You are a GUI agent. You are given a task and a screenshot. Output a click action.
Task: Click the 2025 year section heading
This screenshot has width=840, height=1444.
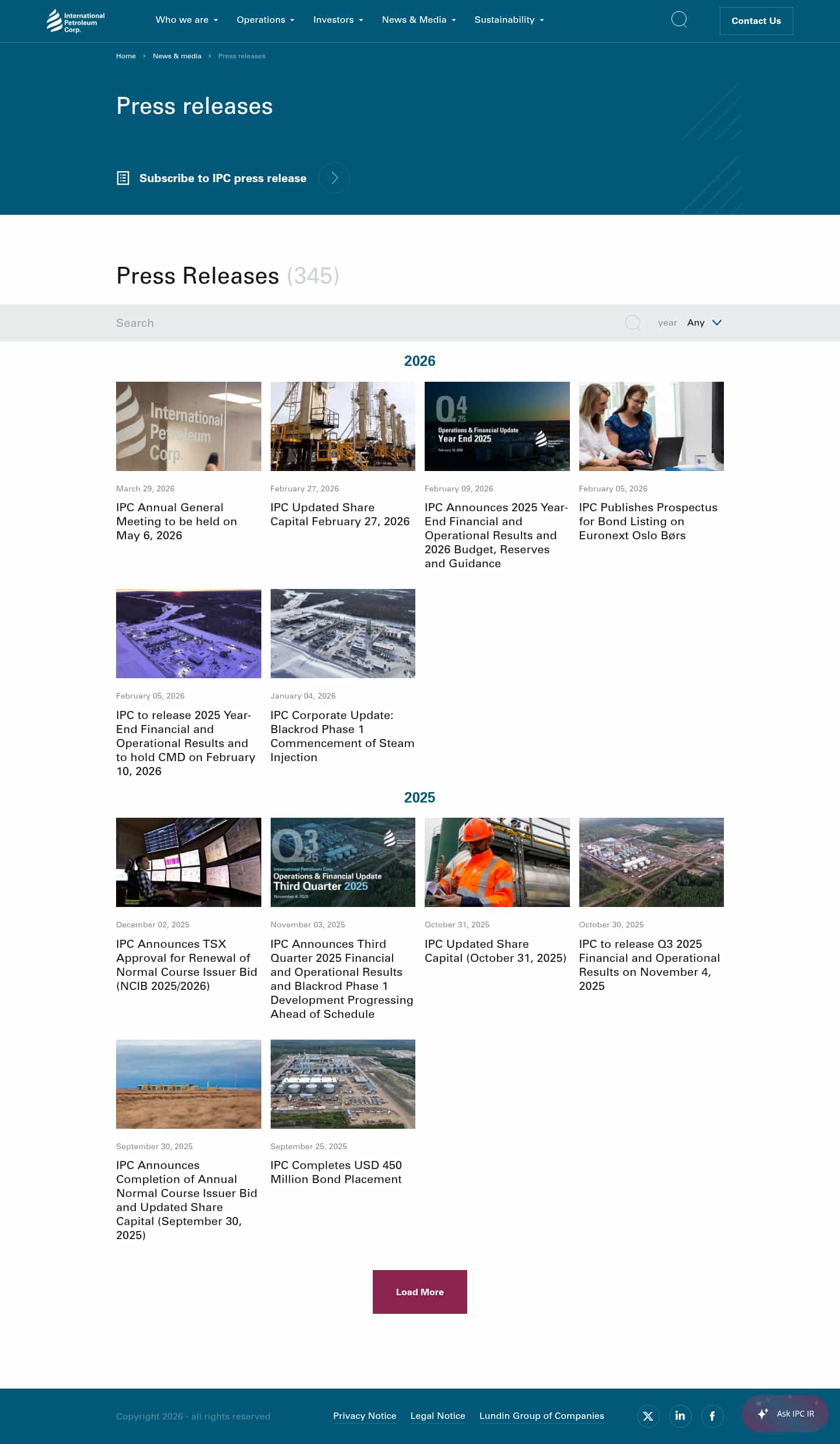tap(420, 797)
